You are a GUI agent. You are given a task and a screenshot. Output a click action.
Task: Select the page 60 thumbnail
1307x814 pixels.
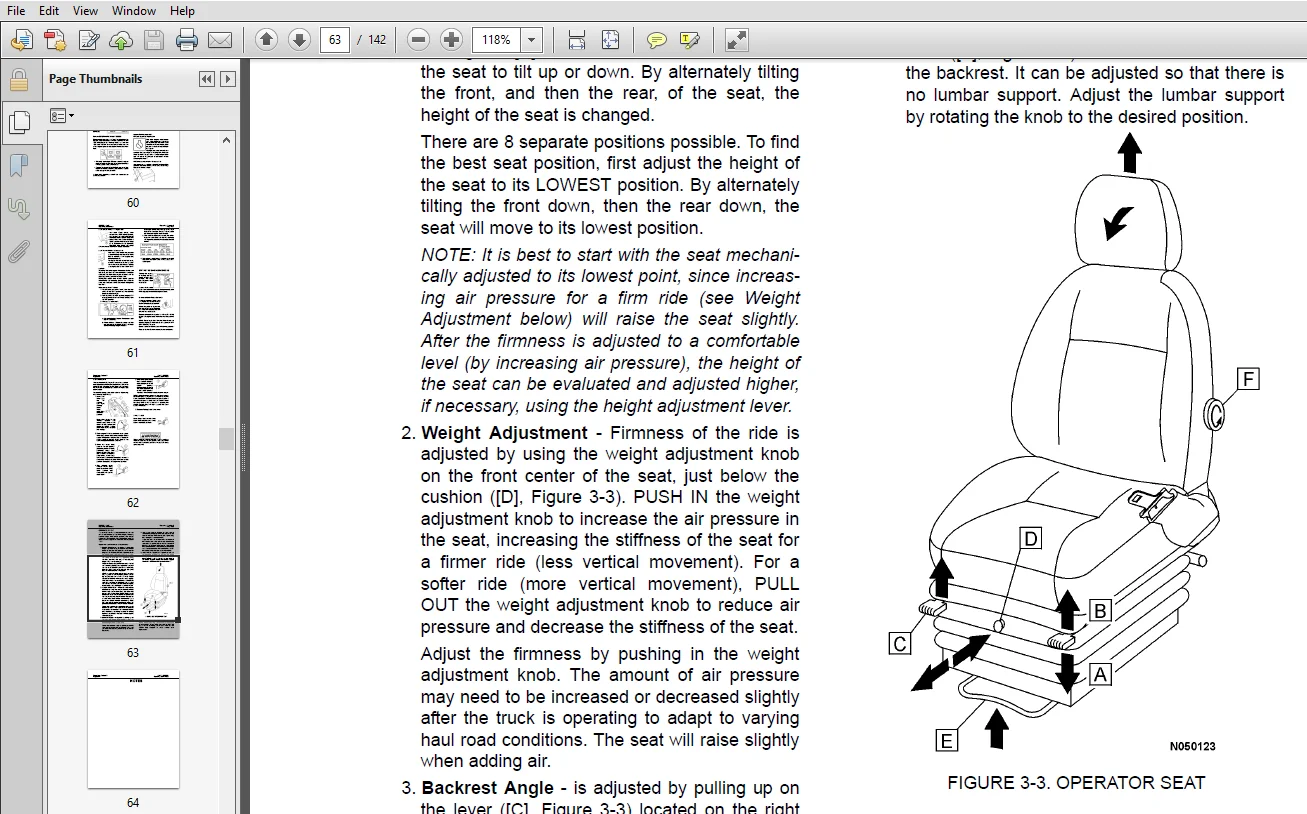[x=133, y=159]
